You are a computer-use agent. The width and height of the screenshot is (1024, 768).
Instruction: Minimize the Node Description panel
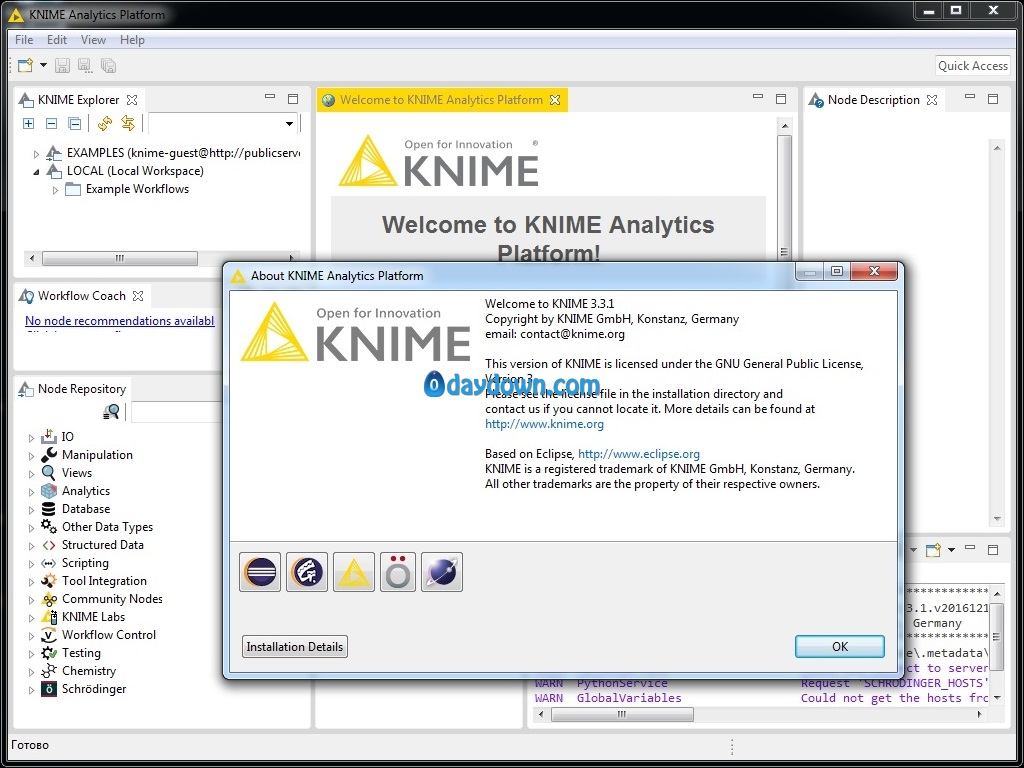(970, 97)
